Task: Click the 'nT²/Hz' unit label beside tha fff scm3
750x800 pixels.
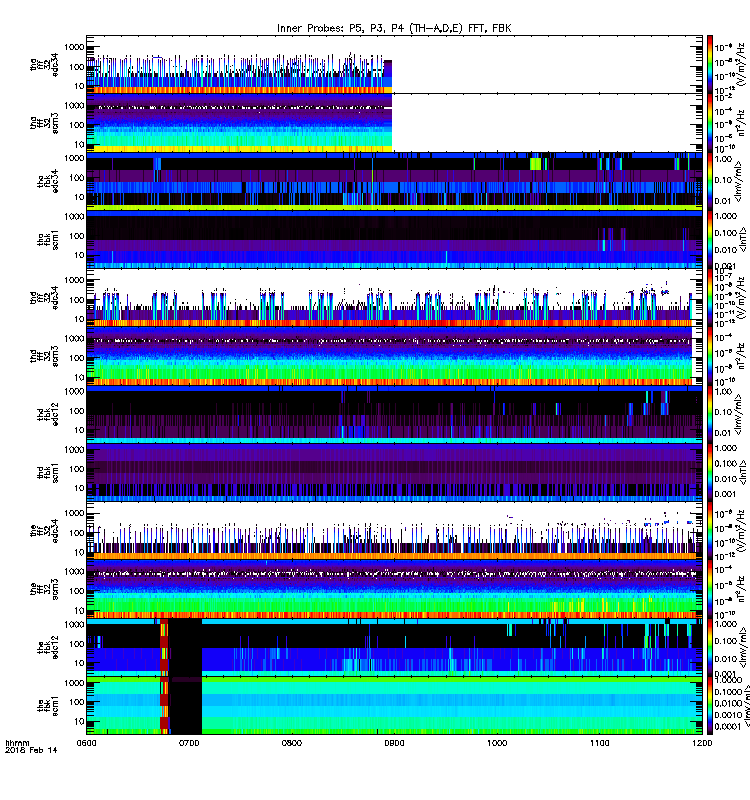Action: coord(741,123)
